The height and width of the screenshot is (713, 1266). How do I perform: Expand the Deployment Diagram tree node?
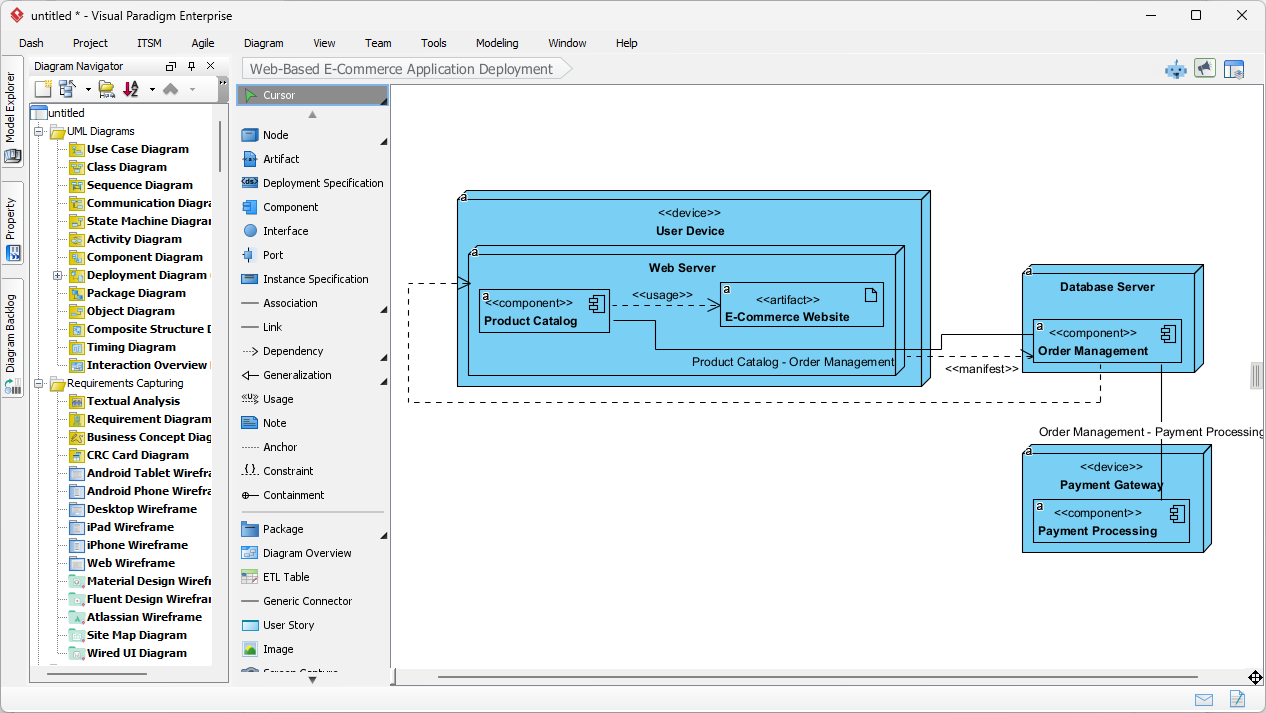click(x=56, y=275)
